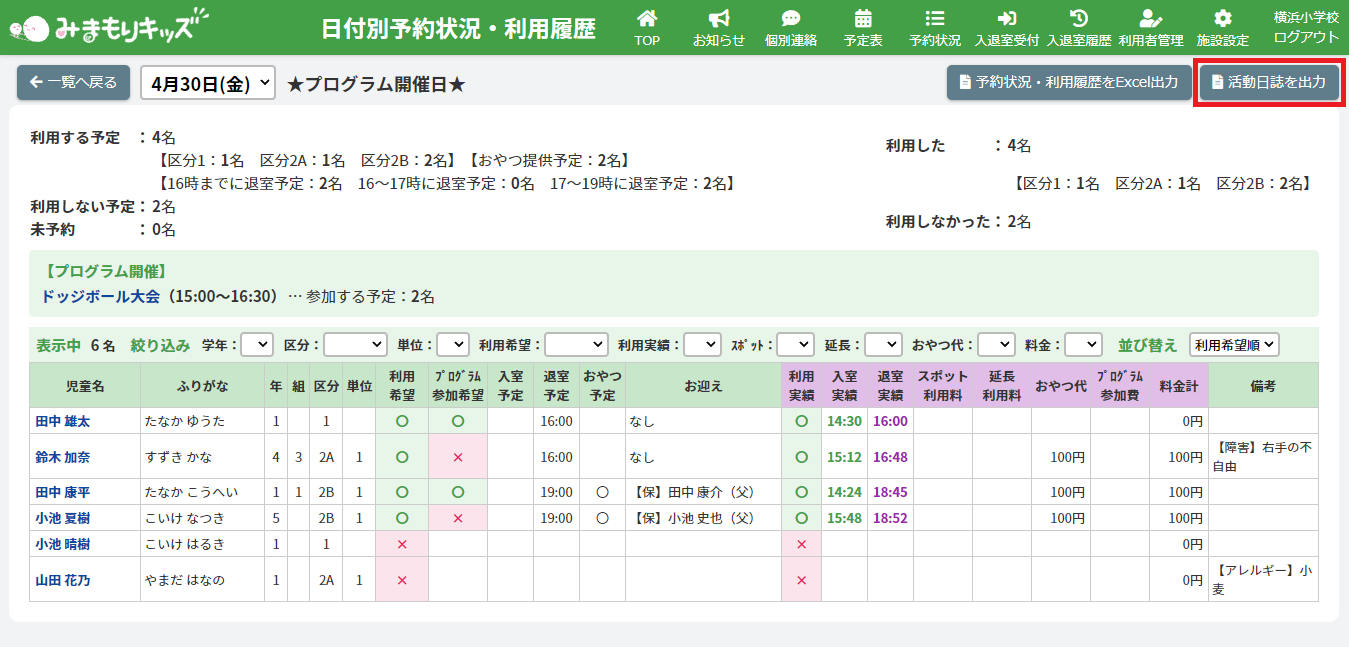Open child name link 鈴木 加奈

click(x=62, y=457)
